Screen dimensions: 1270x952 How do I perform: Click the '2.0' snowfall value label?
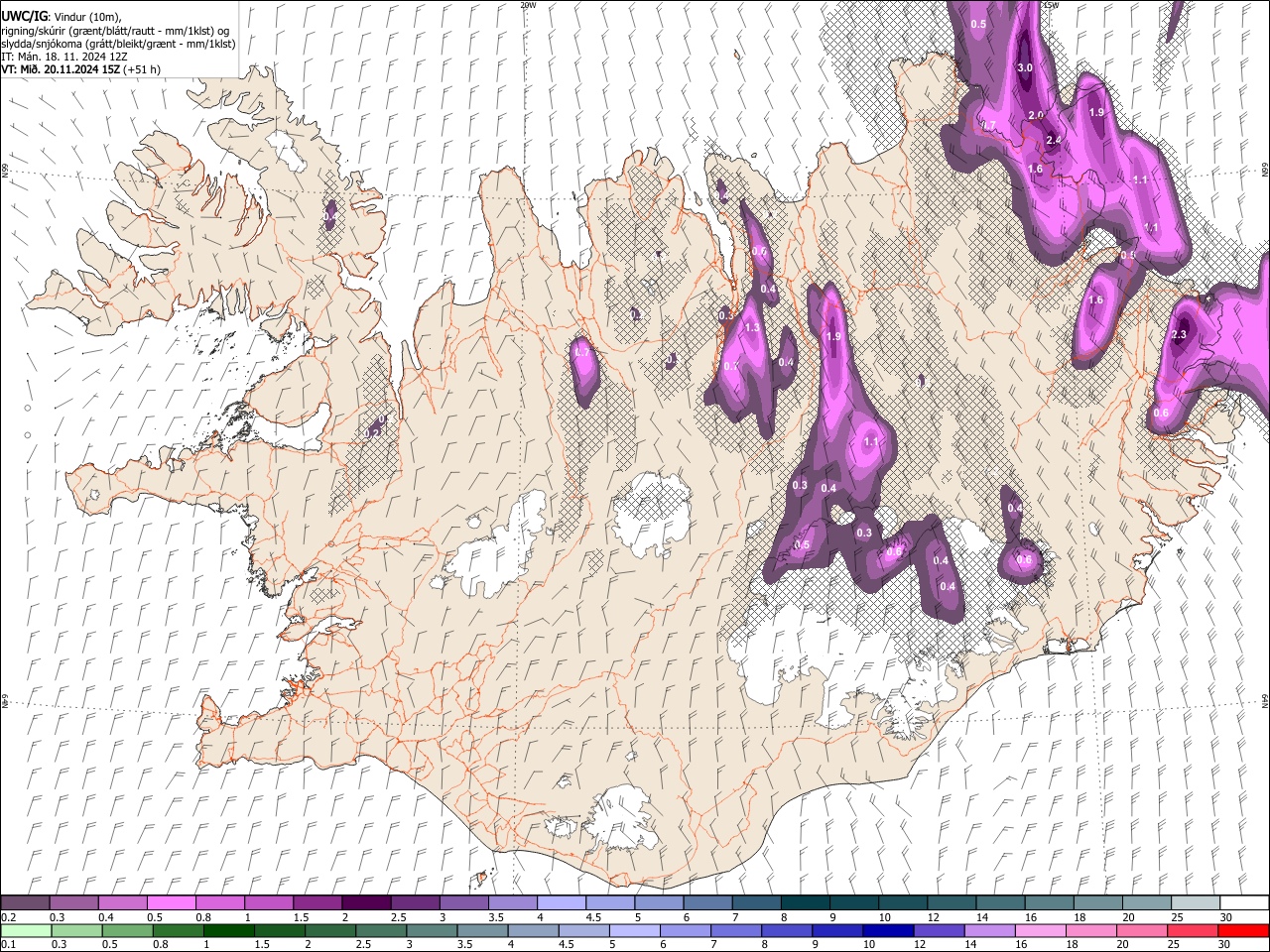[x=1036, y=115]
